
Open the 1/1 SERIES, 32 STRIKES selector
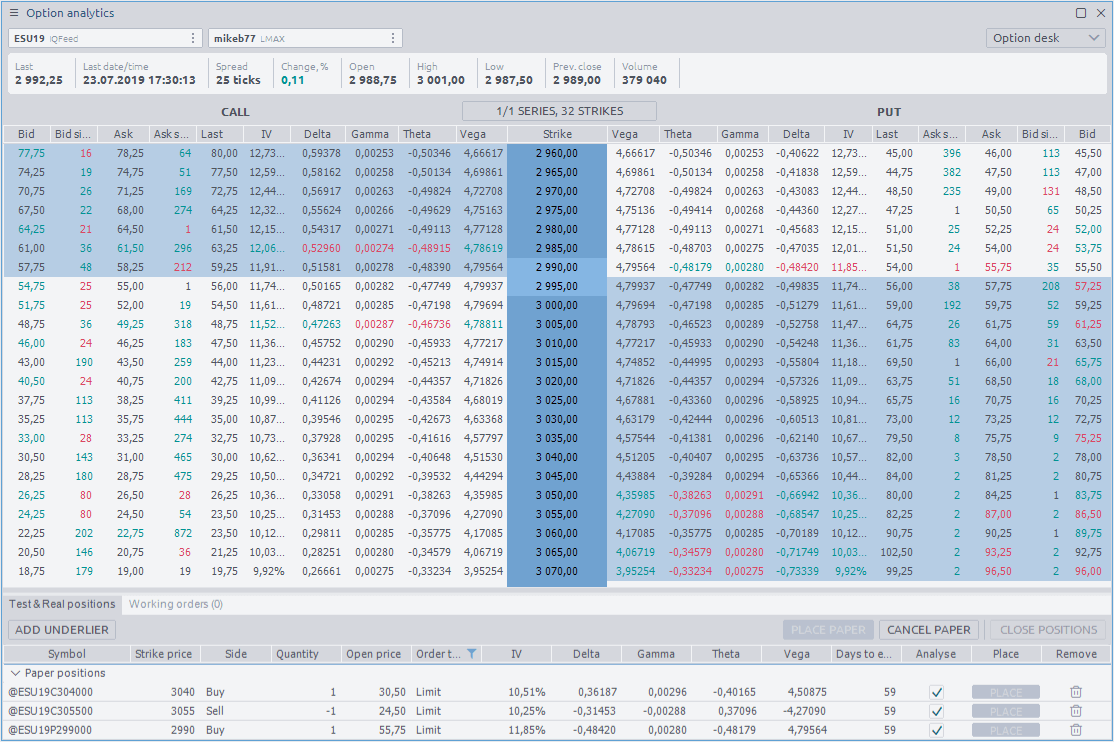(x=557, y=111)
